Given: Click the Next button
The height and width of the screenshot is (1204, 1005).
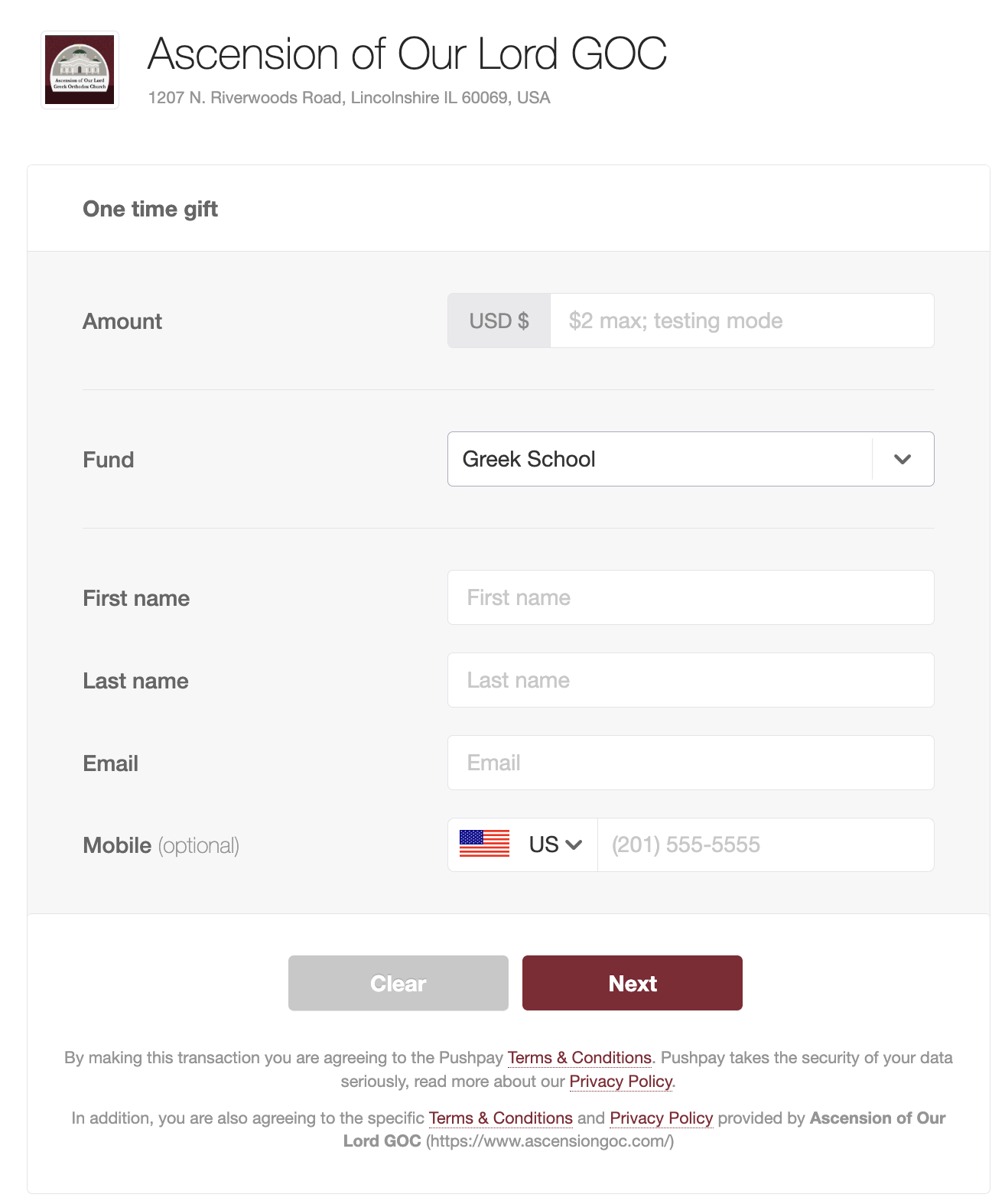Looking at the screenshot, I should (x=633, y=983).
